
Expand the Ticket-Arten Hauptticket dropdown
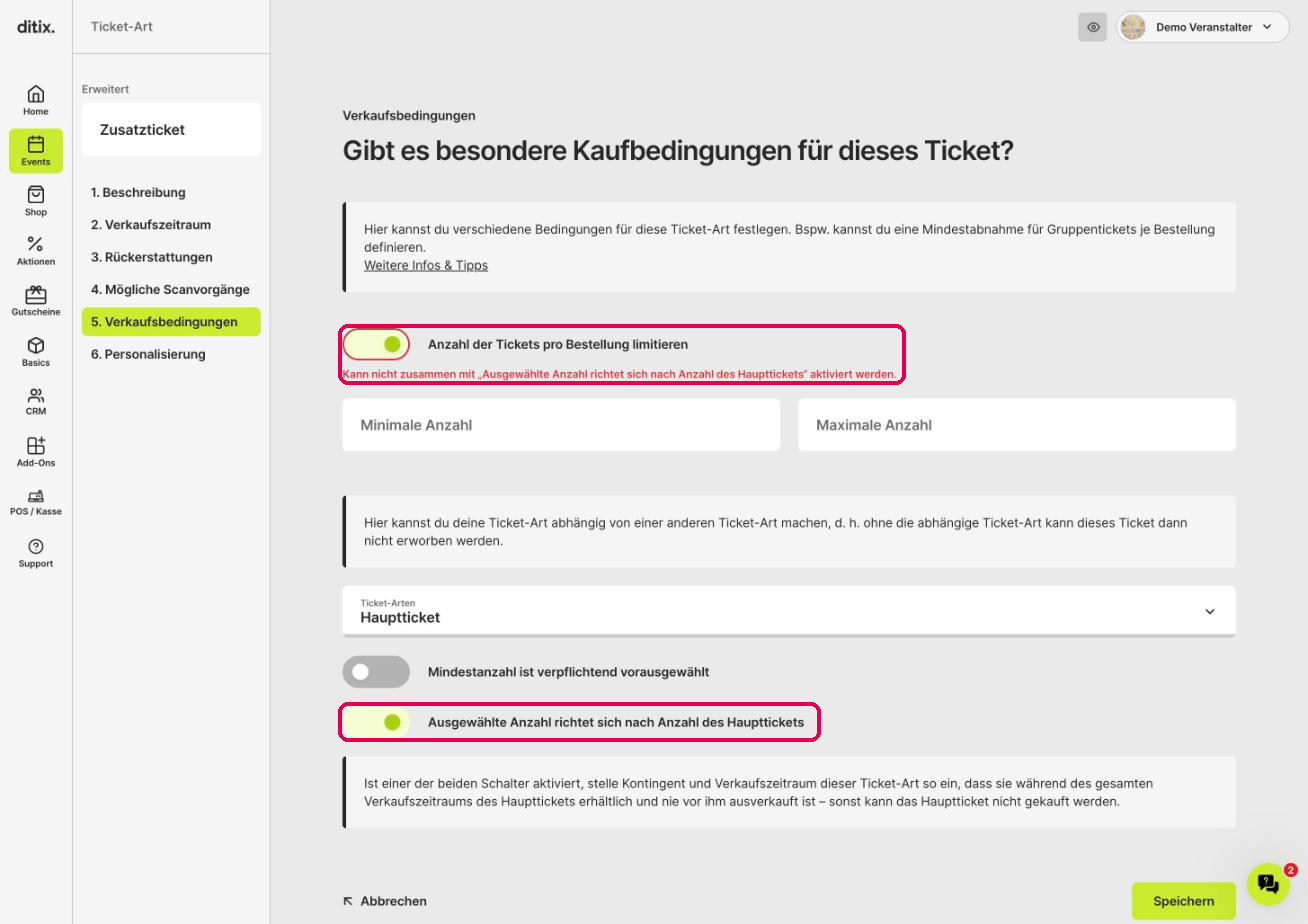pos(789,611)
